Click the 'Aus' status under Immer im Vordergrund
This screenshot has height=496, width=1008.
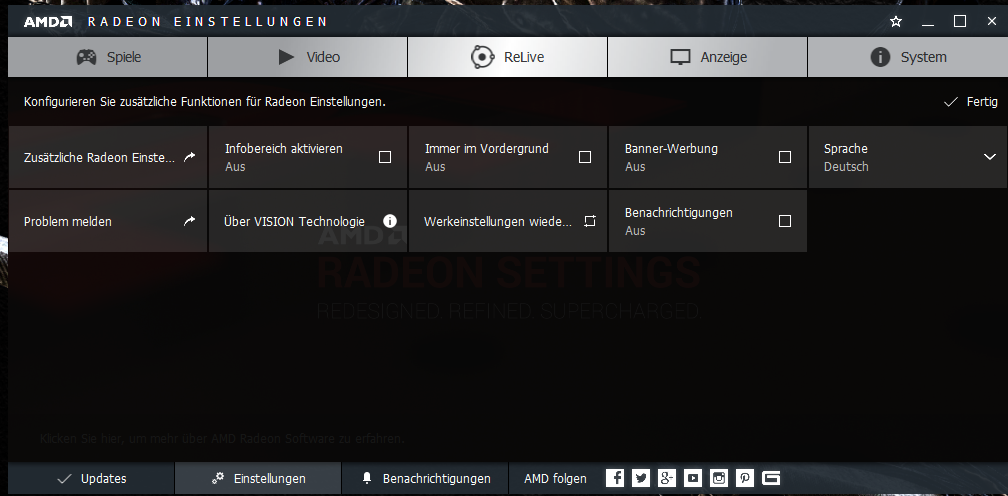tap(435, 166)
